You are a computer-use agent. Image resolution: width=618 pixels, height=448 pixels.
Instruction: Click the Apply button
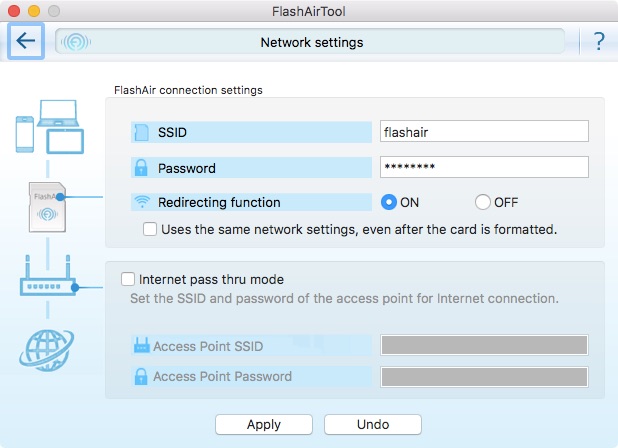[264, 424]
